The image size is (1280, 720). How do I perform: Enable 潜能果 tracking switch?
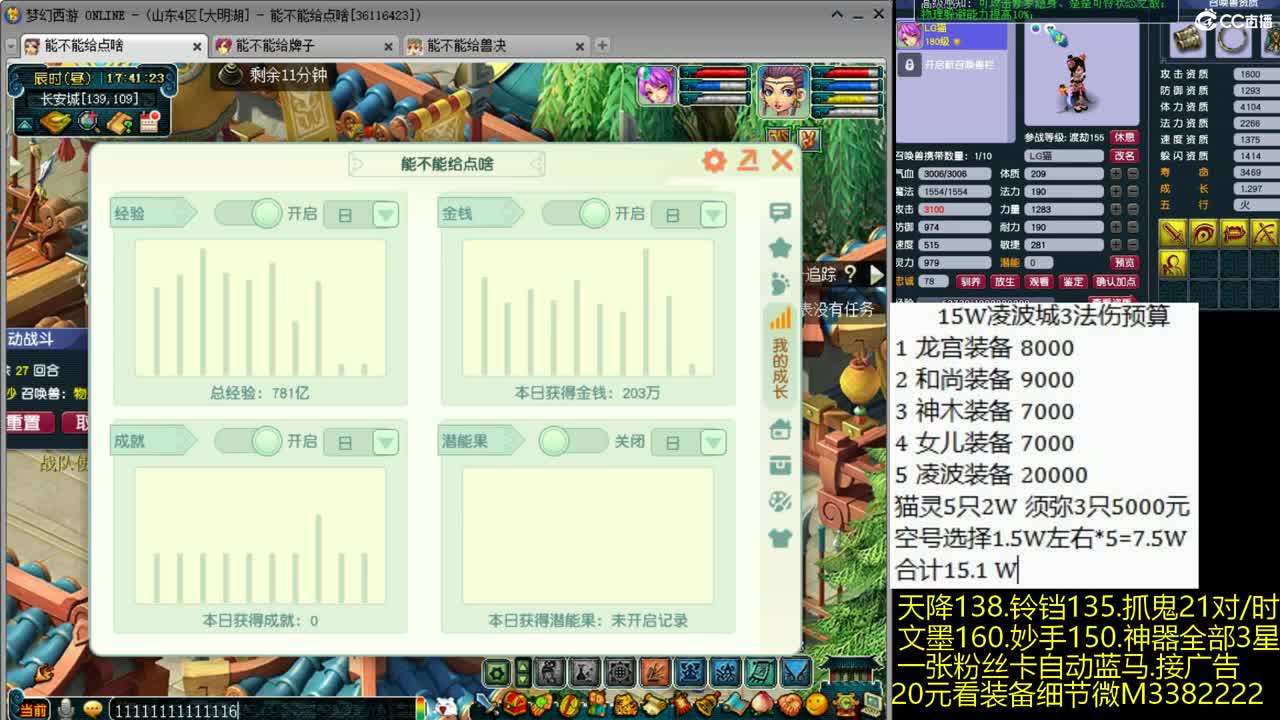(x=573, y=440)
